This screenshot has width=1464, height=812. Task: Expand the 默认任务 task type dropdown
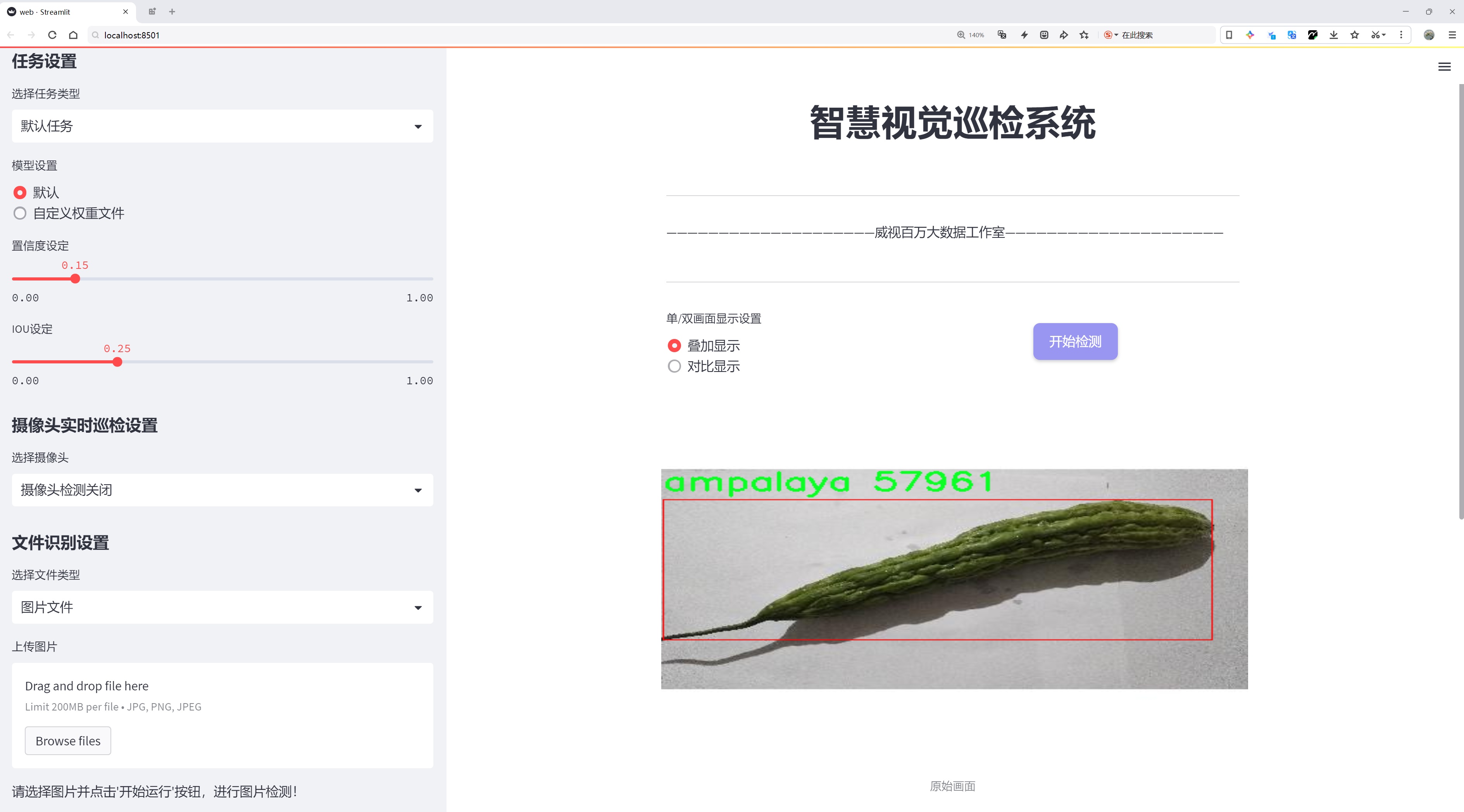(x=222, y=126)
